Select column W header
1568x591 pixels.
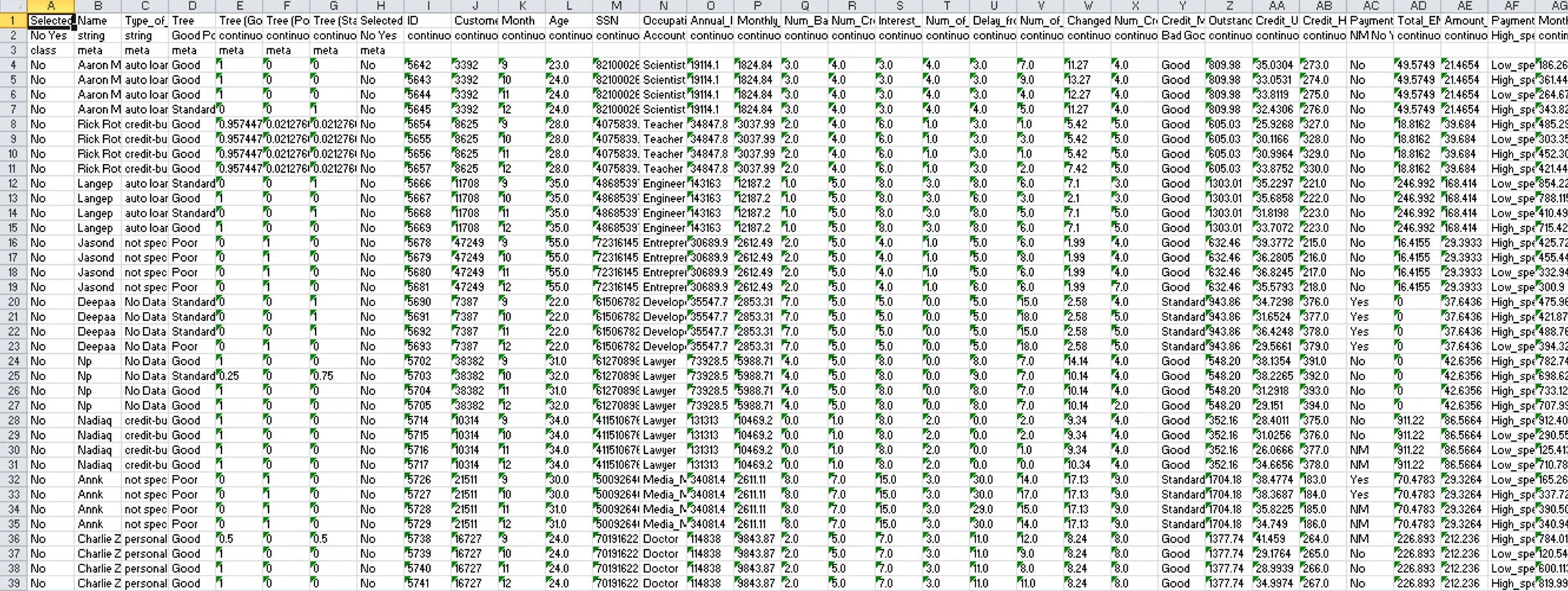click(1087, 6)
